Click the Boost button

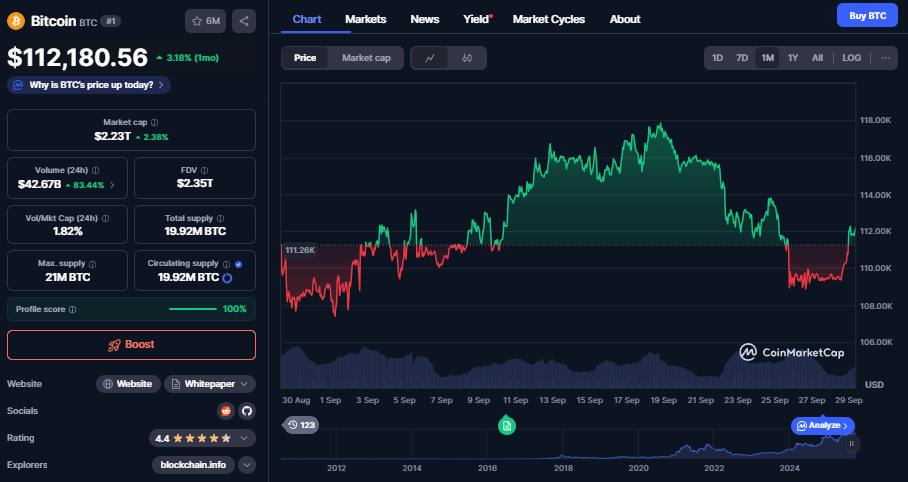click(131, 345)
